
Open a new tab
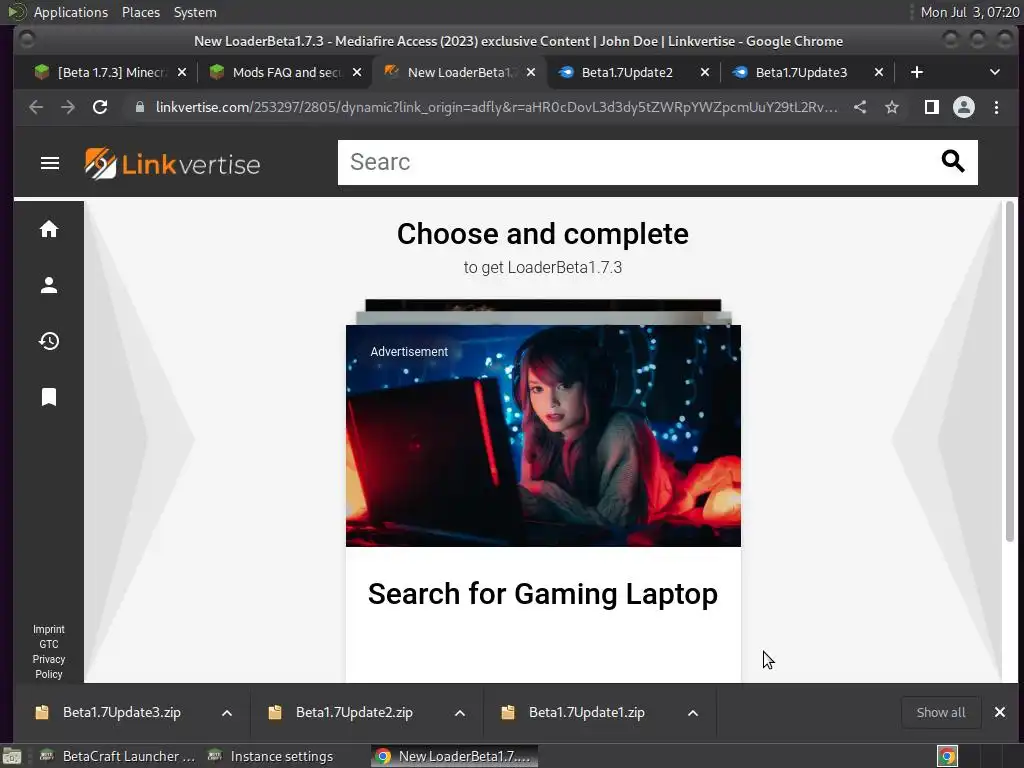[917, 72]
